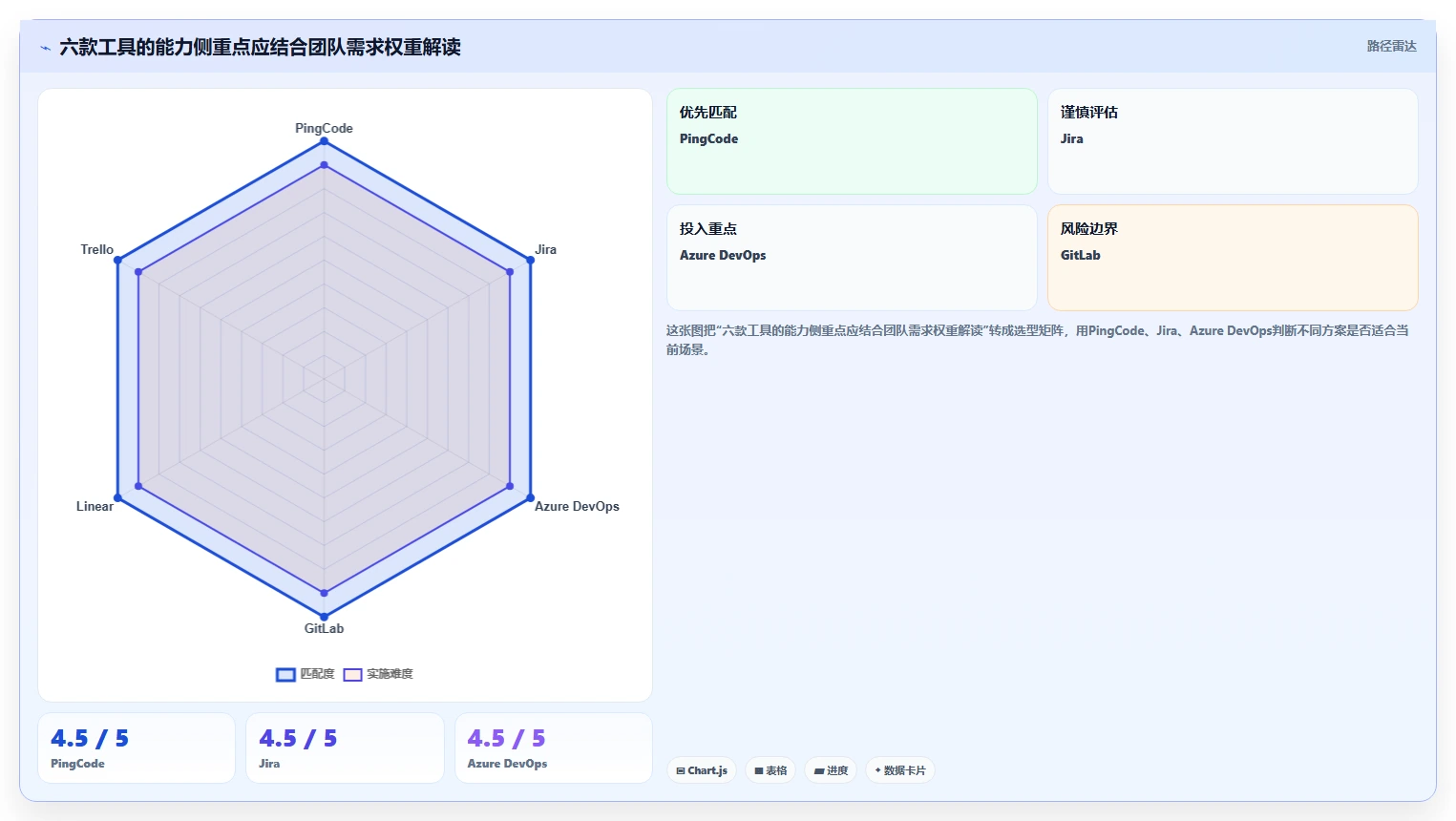Click the inner 实施难度 point at PingCode
This screenshot has width=1456, height=821.
coord(324,165)
